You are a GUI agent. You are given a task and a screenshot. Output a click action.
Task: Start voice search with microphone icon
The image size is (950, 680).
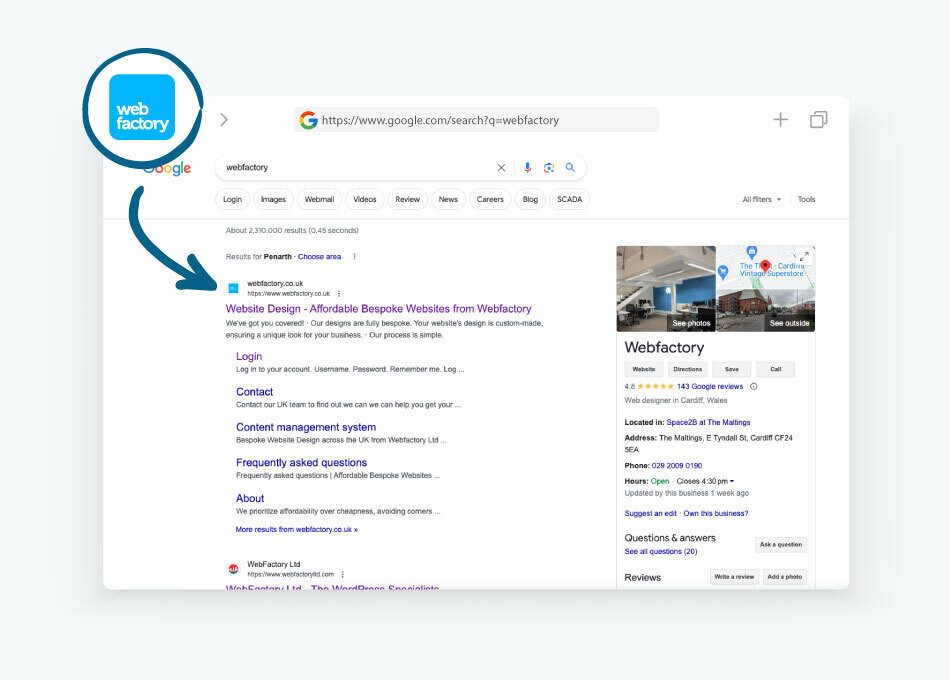527,168
